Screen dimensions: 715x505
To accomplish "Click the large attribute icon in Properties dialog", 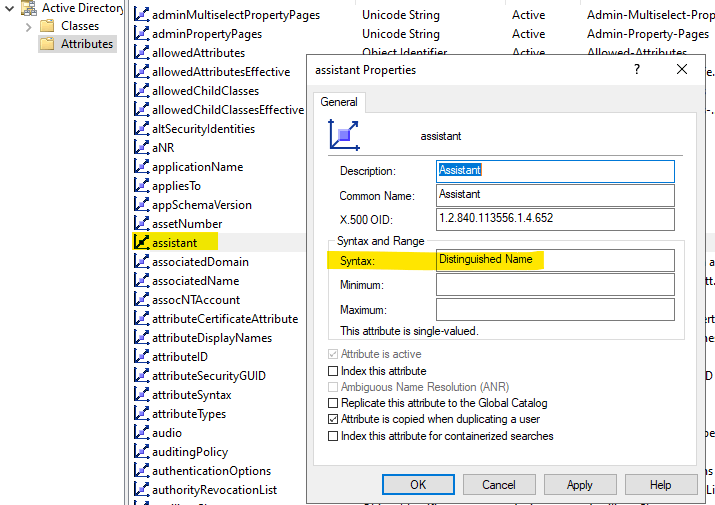I will (344, 135).
